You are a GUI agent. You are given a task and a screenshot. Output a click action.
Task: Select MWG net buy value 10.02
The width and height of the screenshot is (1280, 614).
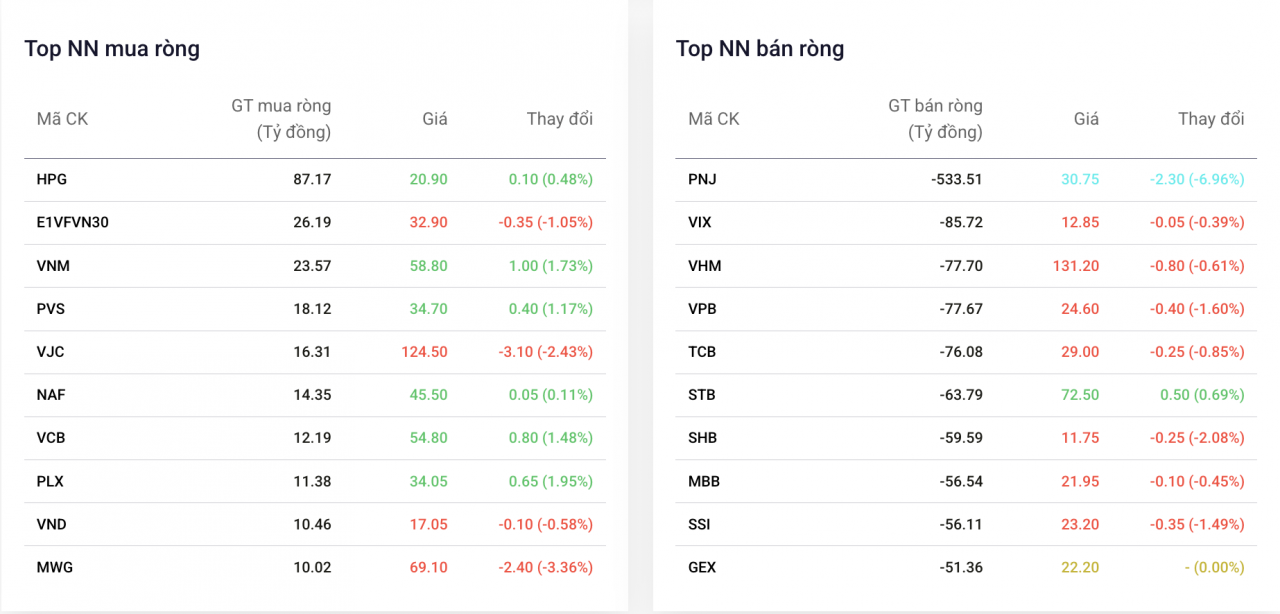(x=312, y=567)
